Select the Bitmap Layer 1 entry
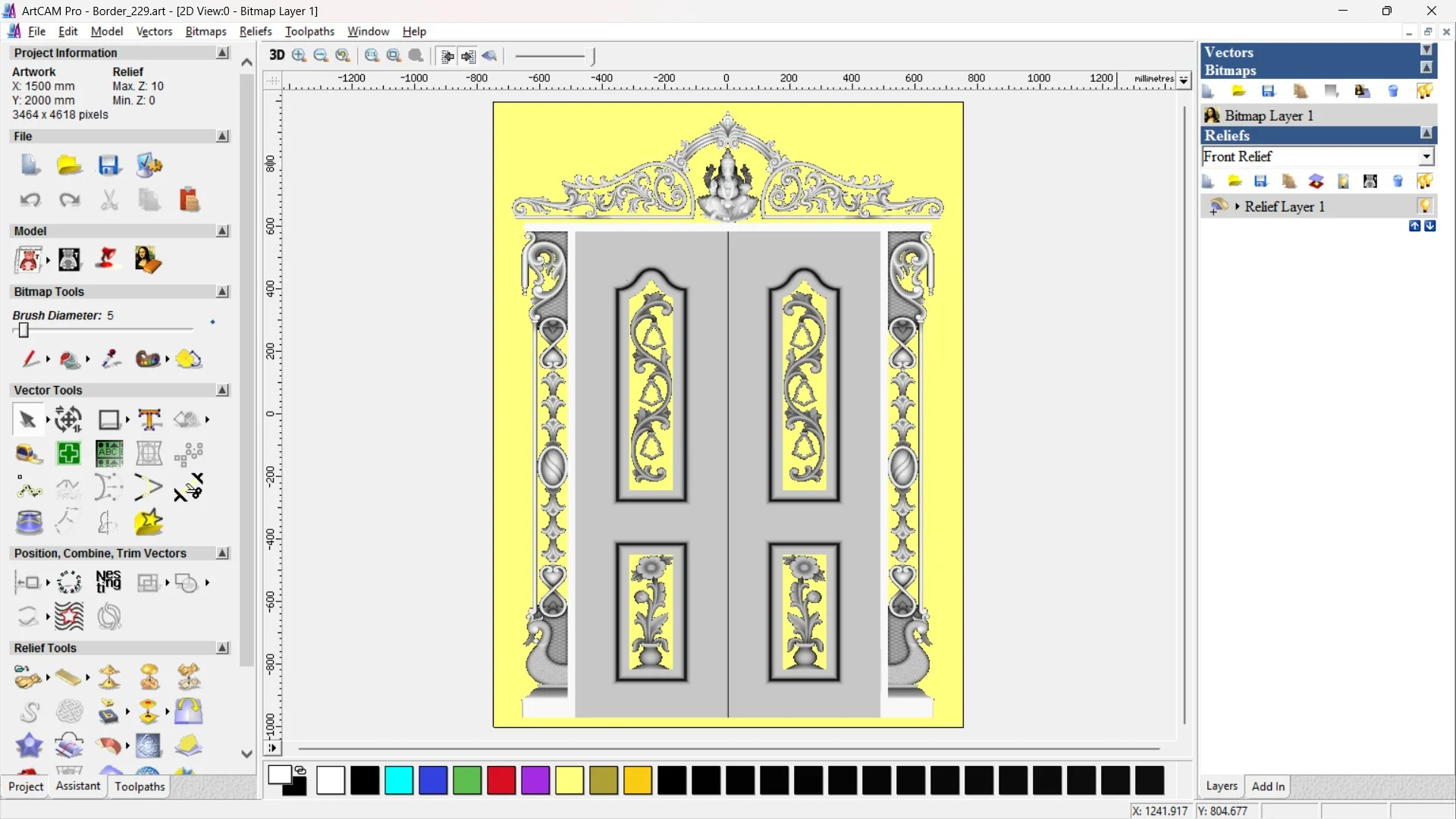This screenshot has width=1456, height=819. pyautogui.click(x=1269, y=115)
